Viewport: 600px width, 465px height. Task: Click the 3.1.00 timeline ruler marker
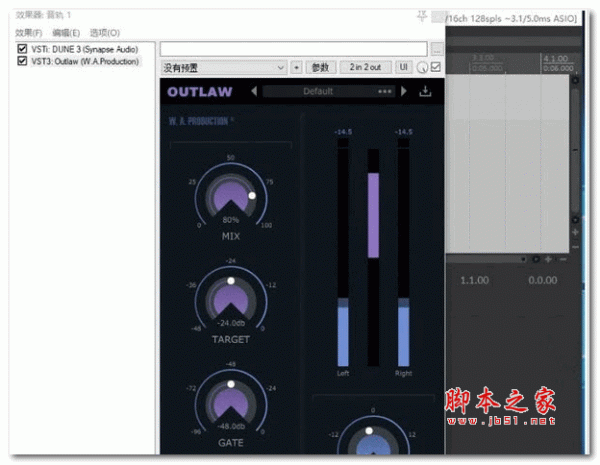(x=484, y=58)
